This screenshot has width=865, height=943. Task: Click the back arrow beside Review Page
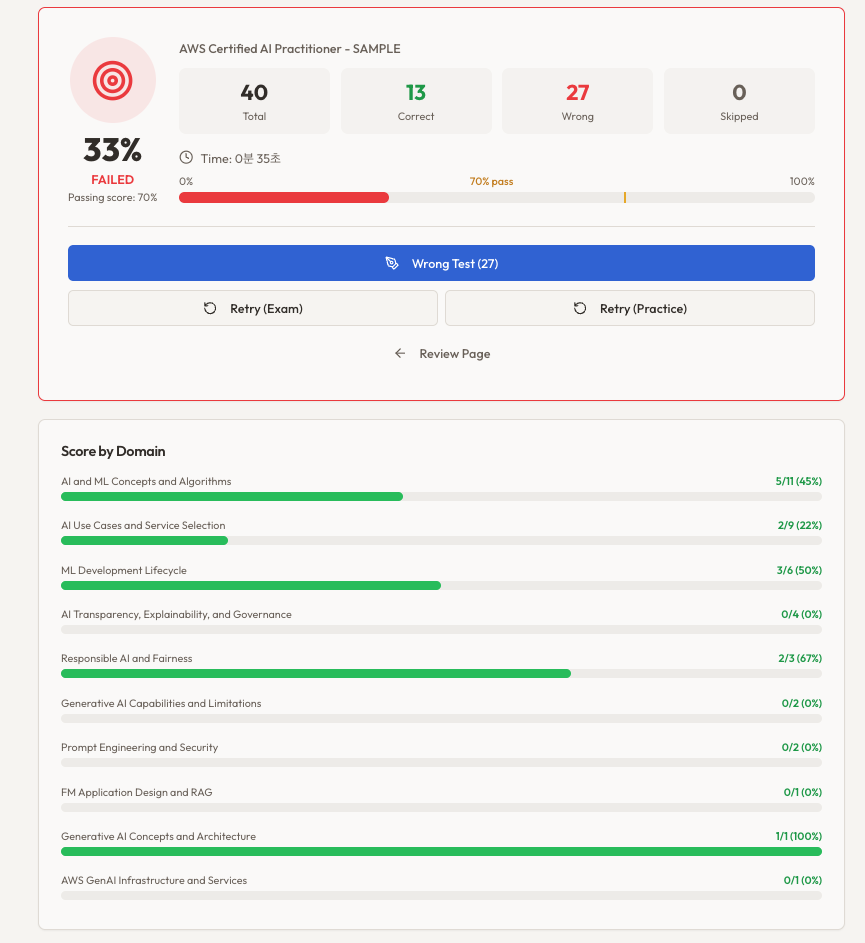(400, 354)
